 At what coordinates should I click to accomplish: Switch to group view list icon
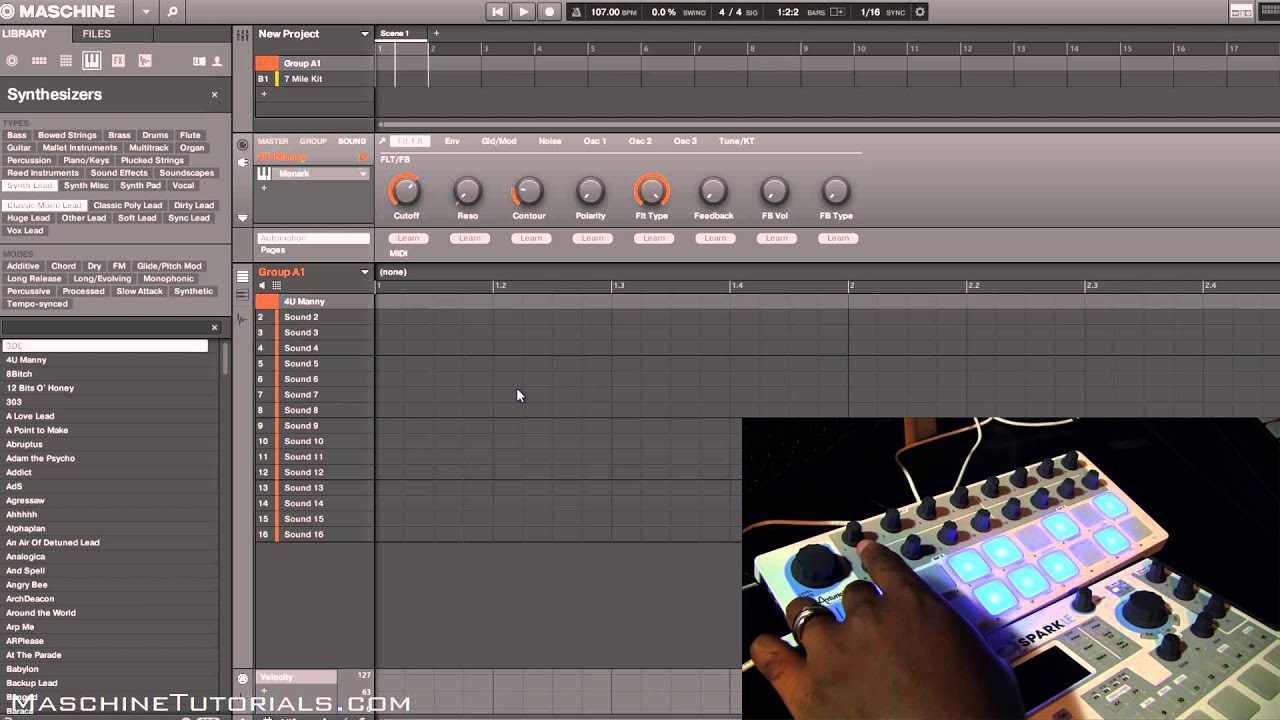pyautogui.click(x=242, y=277)
